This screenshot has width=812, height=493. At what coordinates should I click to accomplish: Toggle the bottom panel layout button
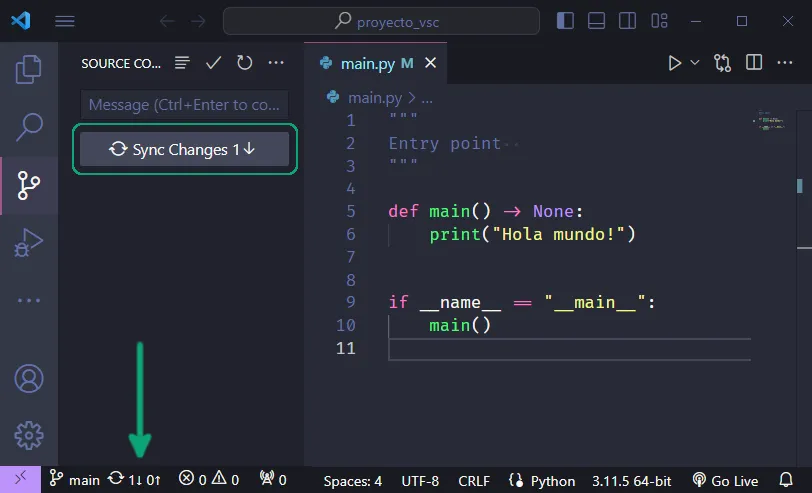point(596,21)
